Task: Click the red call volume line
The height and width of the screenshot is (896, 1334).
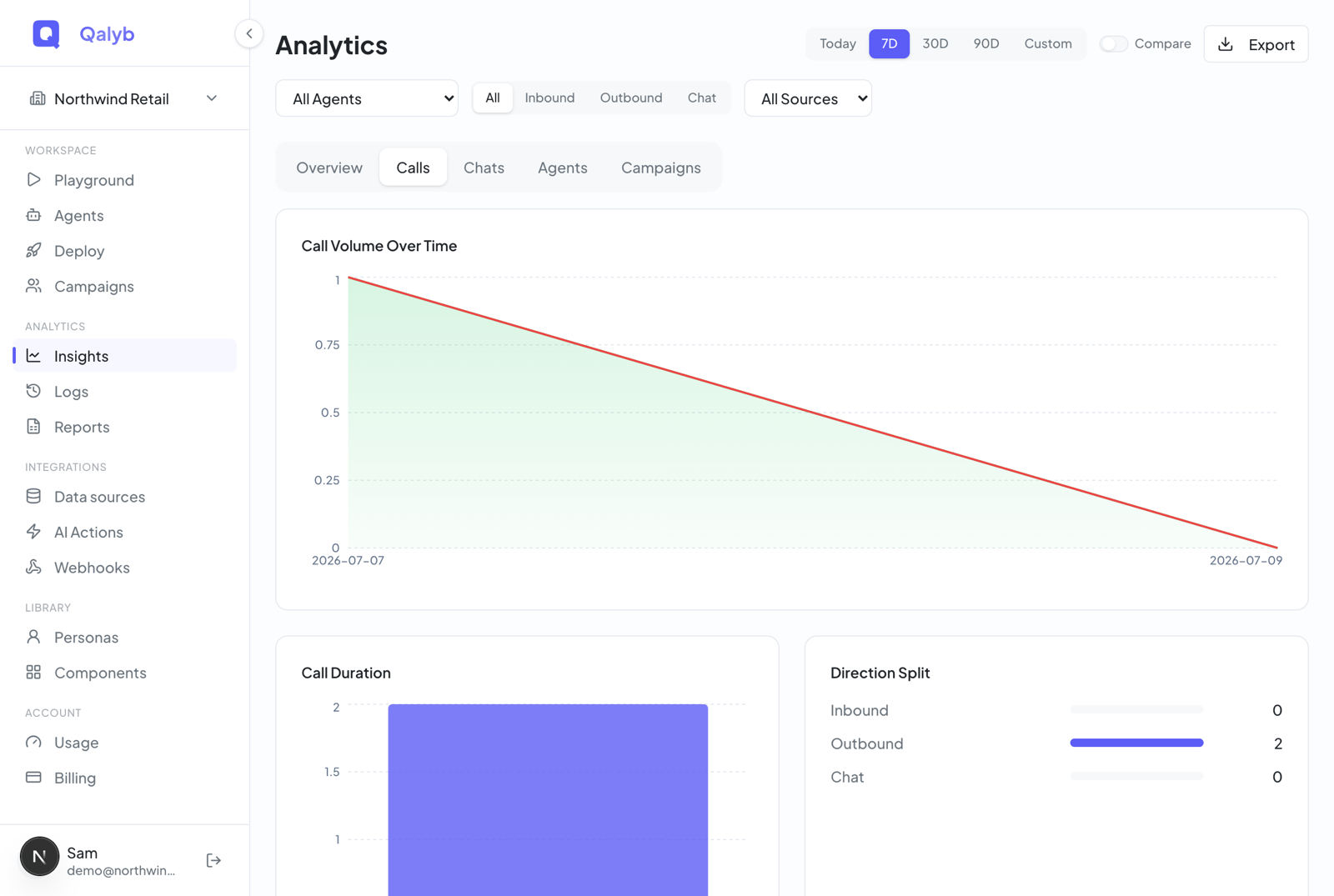Action: (x=813, y=413)
